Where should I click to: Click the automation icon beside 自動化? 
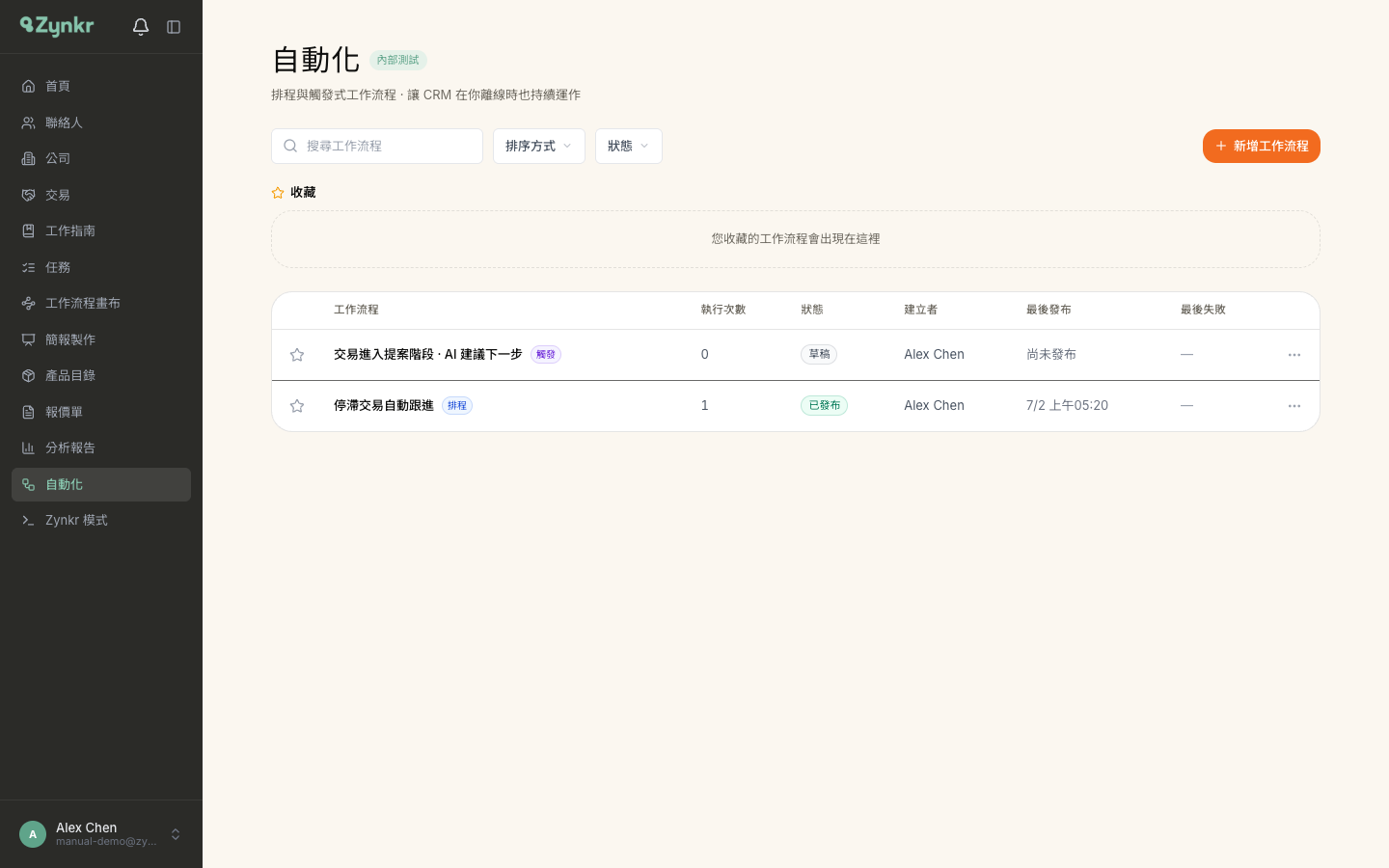point(28,484)
